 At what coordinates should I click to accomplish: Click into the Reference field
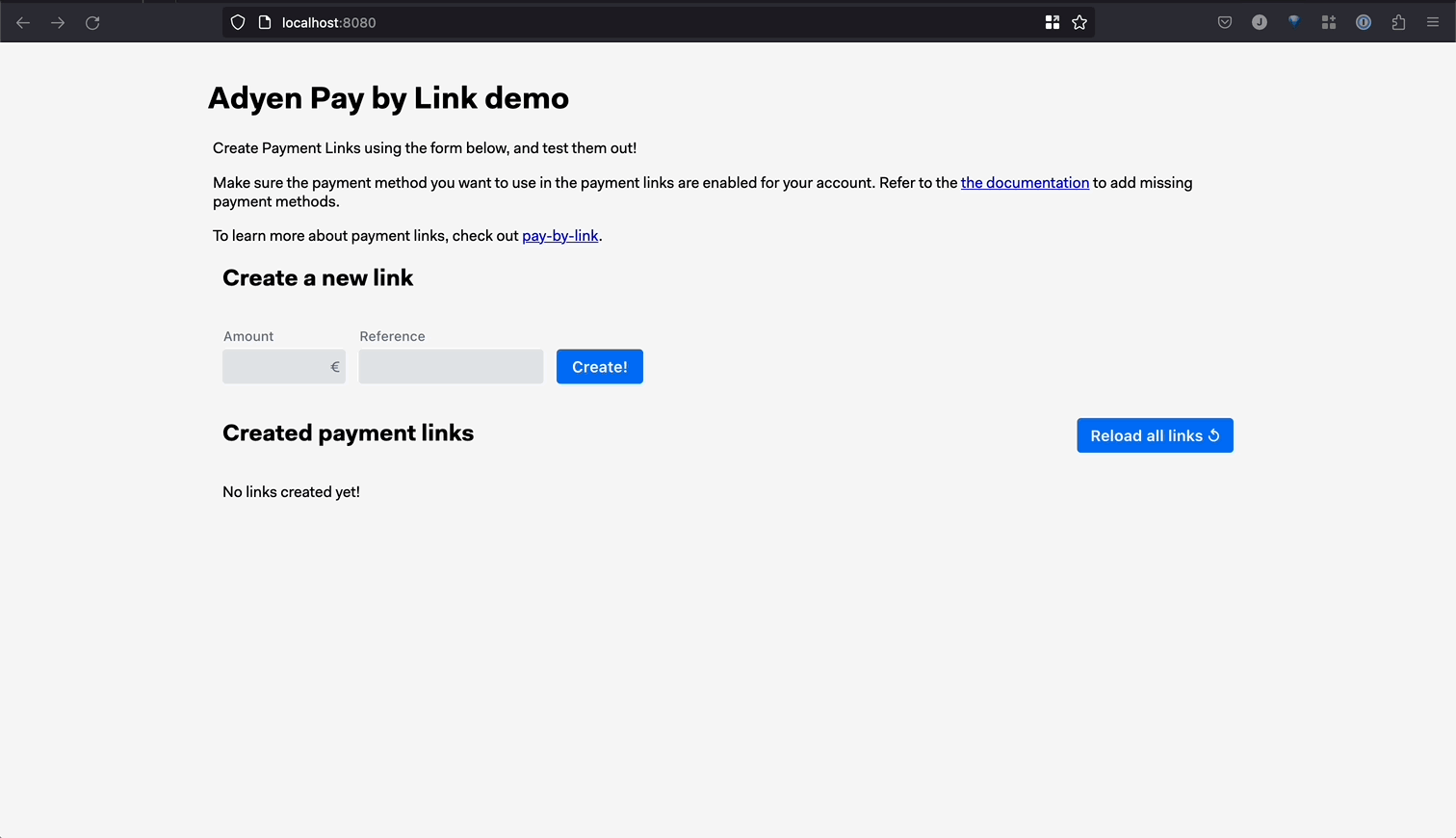point(451,366)
